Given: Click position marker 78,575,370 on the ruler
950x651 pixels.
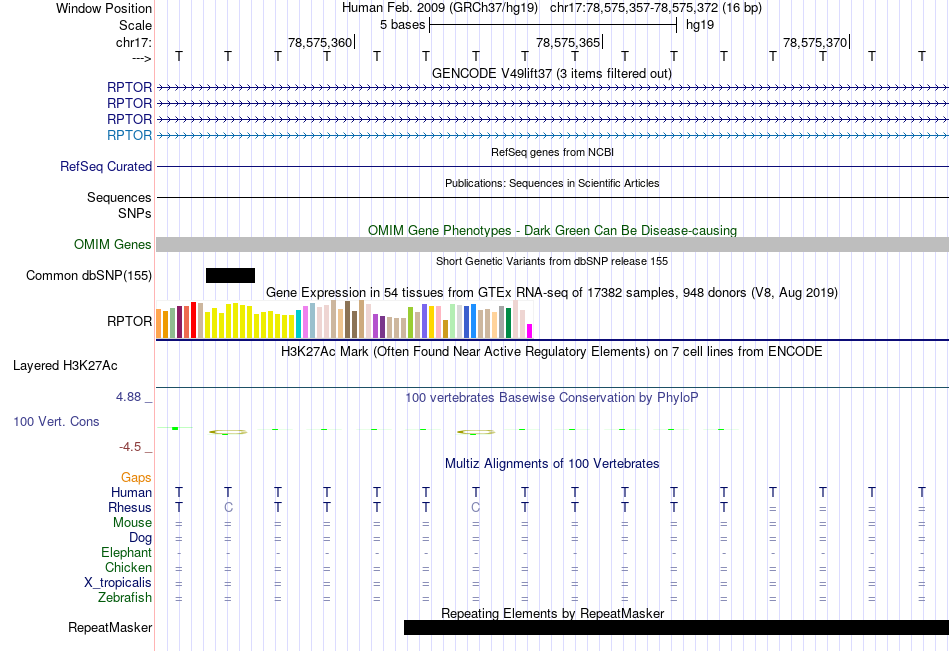Looking at the screenshot, I should click(815, 42).
